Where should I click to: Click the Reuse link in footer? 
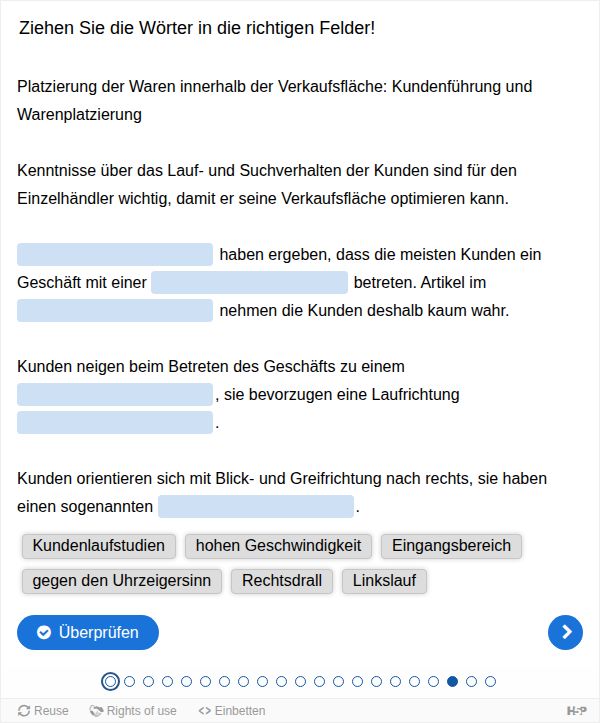pyautogui.click(x=43, y=711)
